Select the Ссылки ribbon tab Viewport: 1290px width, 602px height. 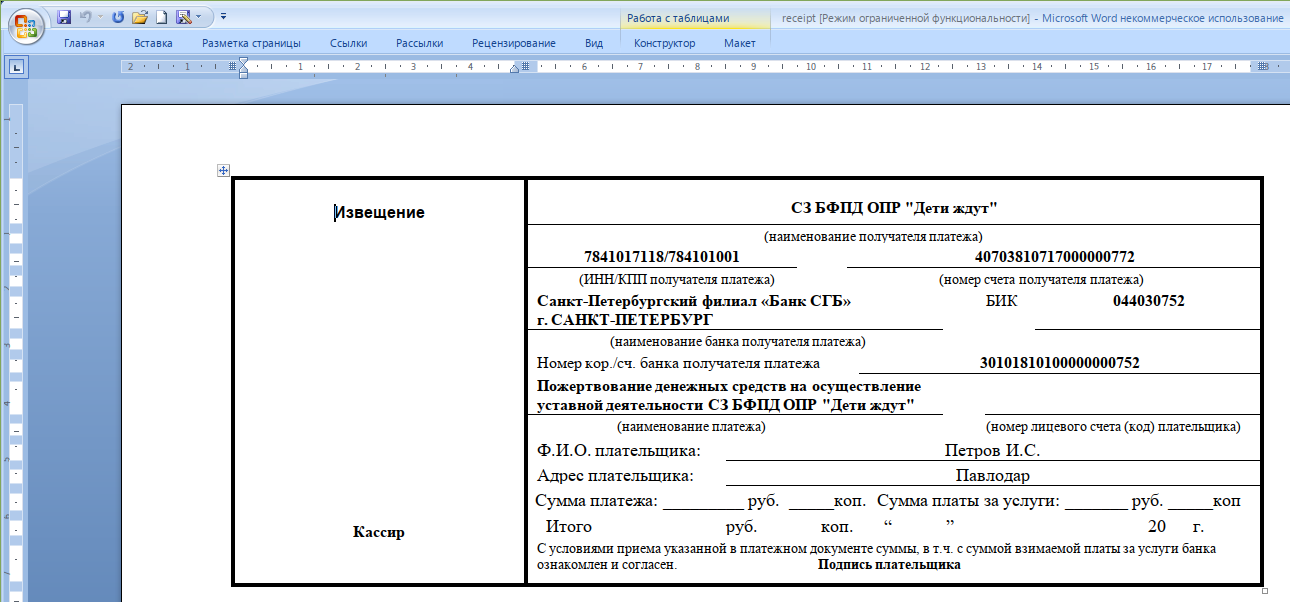pos(348,43)
